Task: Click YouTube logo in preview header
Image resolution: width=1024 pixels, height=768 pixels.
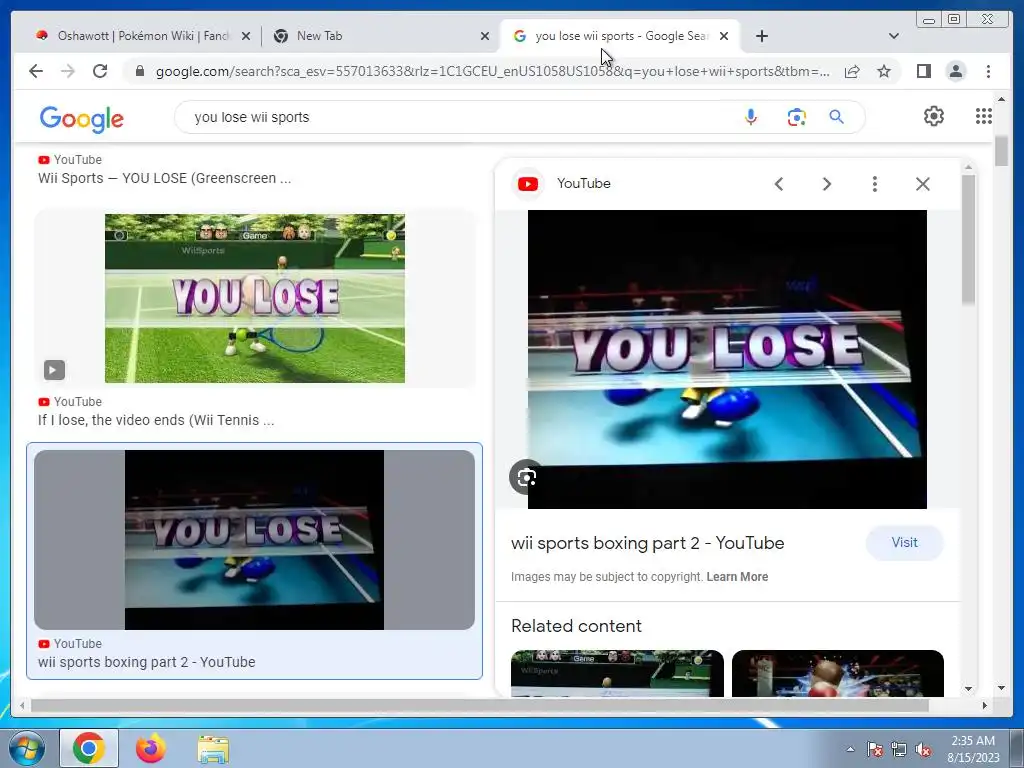Action: [x=528, y=184]
